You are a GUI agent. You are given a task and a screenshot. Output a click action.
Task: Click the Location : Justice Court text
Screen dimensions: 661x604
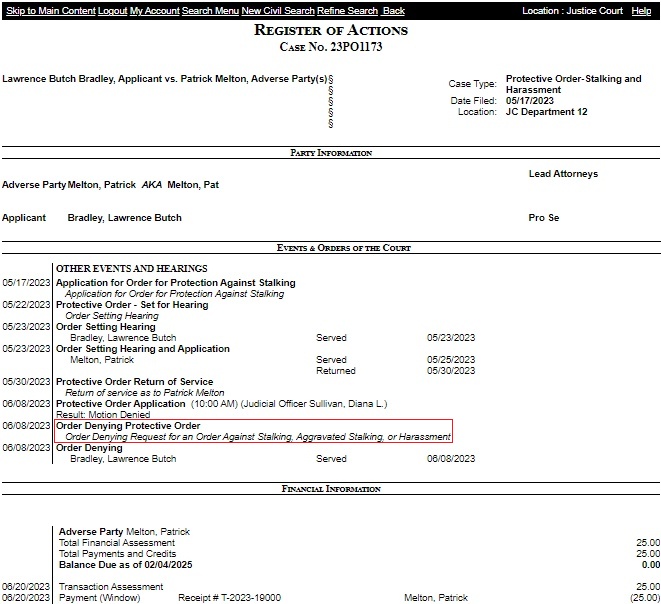click(572, 11)
